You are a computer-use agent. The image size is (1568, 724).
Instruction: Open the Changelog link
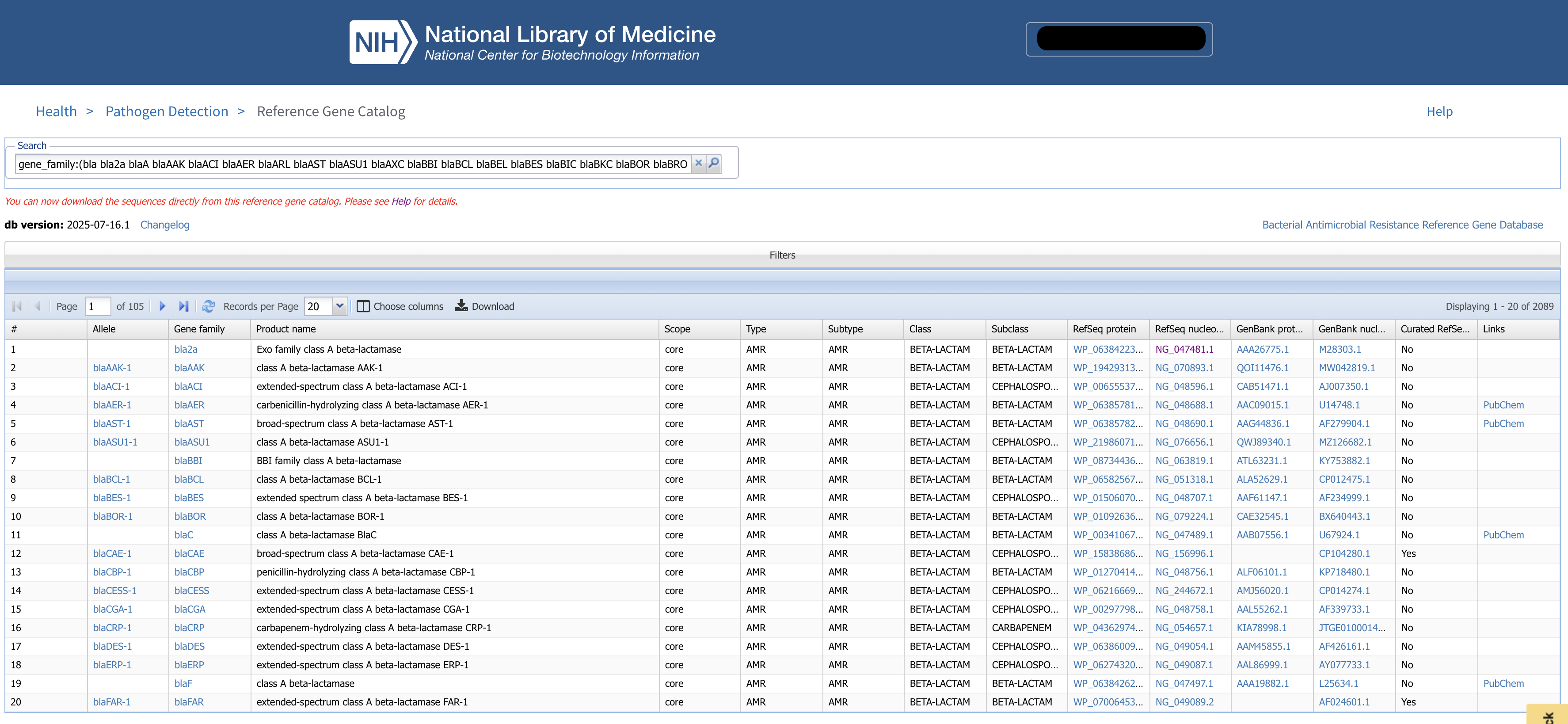point(165,225)
